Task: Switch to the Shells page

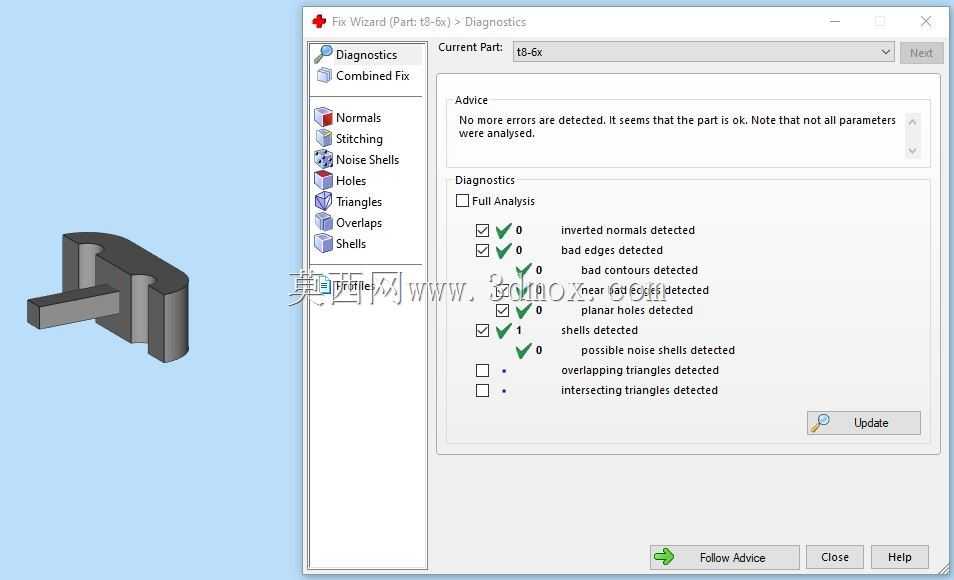Action: (x=351, y=243)
